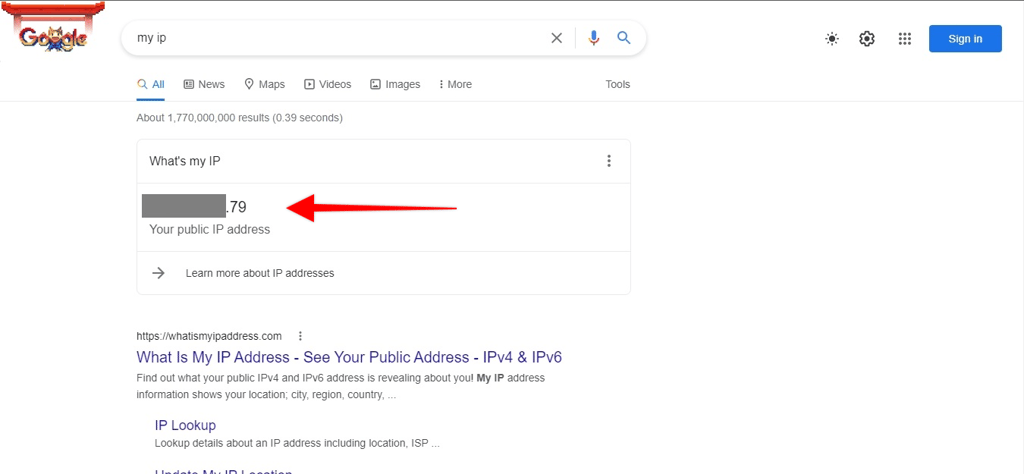Open options dots beside whatismyipaddress.com
Image resolution: width=1024 pixels, height=474 pixels.
point(300,336)
